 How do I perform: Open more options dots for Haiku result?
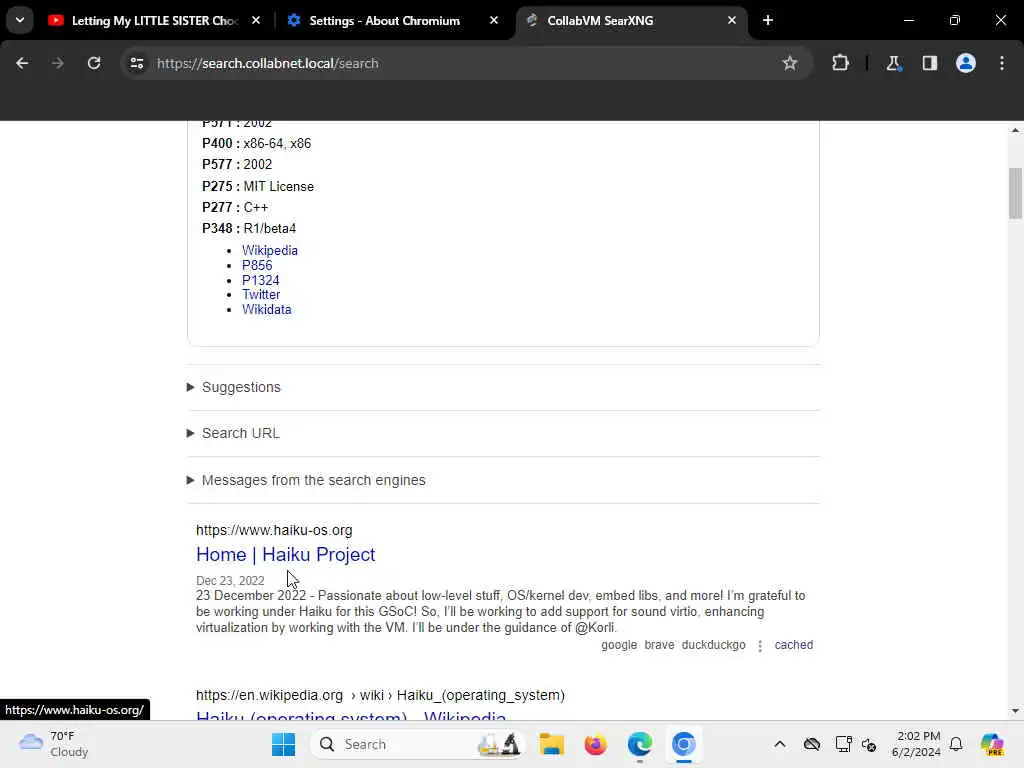tap(760, 646)
